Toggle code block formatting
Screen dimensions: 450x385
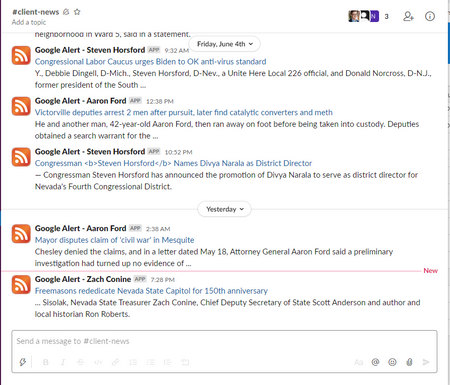(x=185, y=362)
